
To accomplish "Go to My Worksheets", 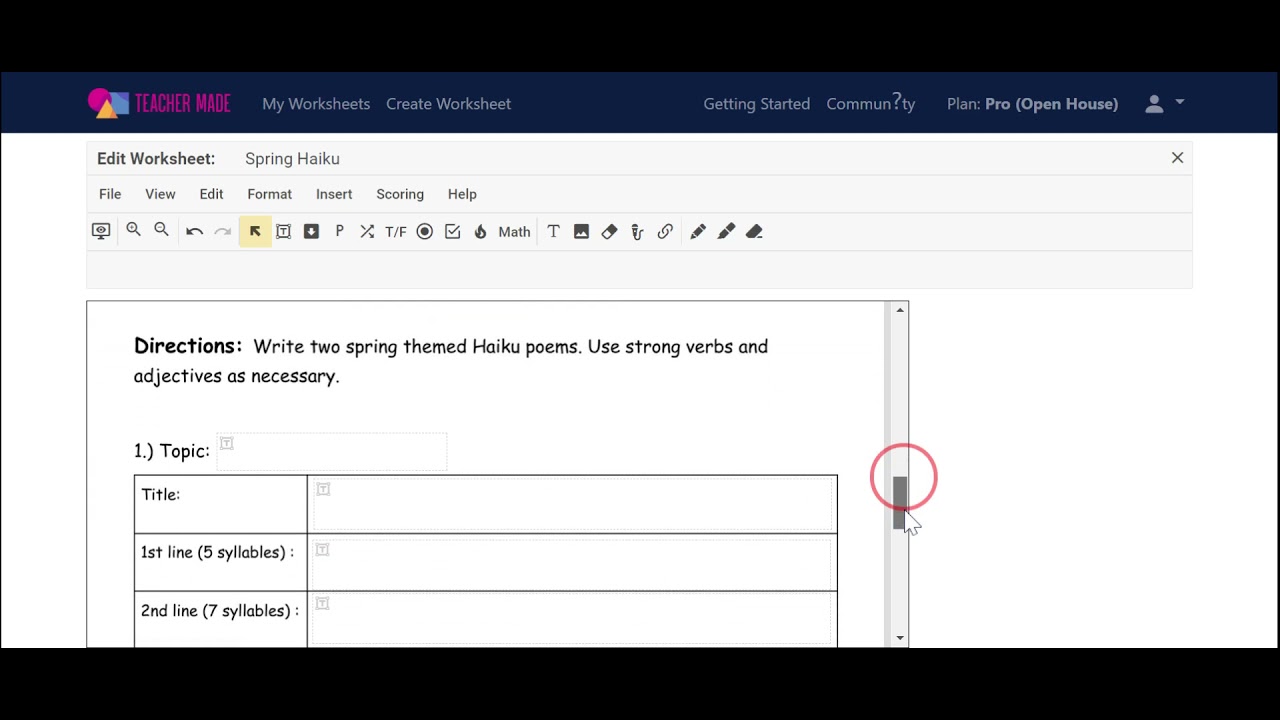I will pyautogui.click(x=316, y=104).
